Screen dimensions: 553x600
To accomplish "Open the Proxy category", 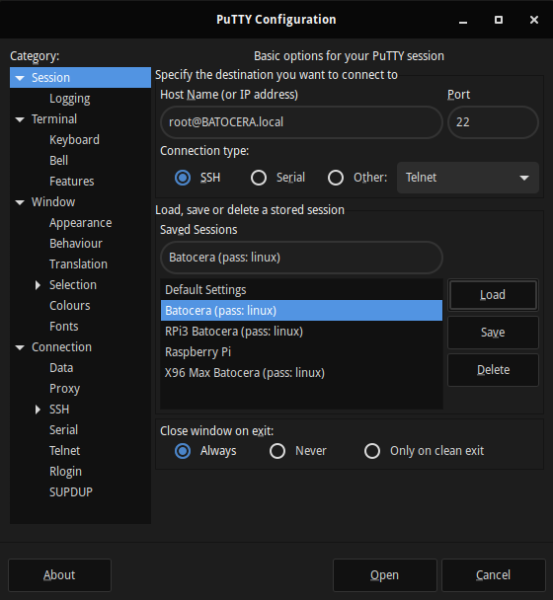I will click(x=64, y=389).
